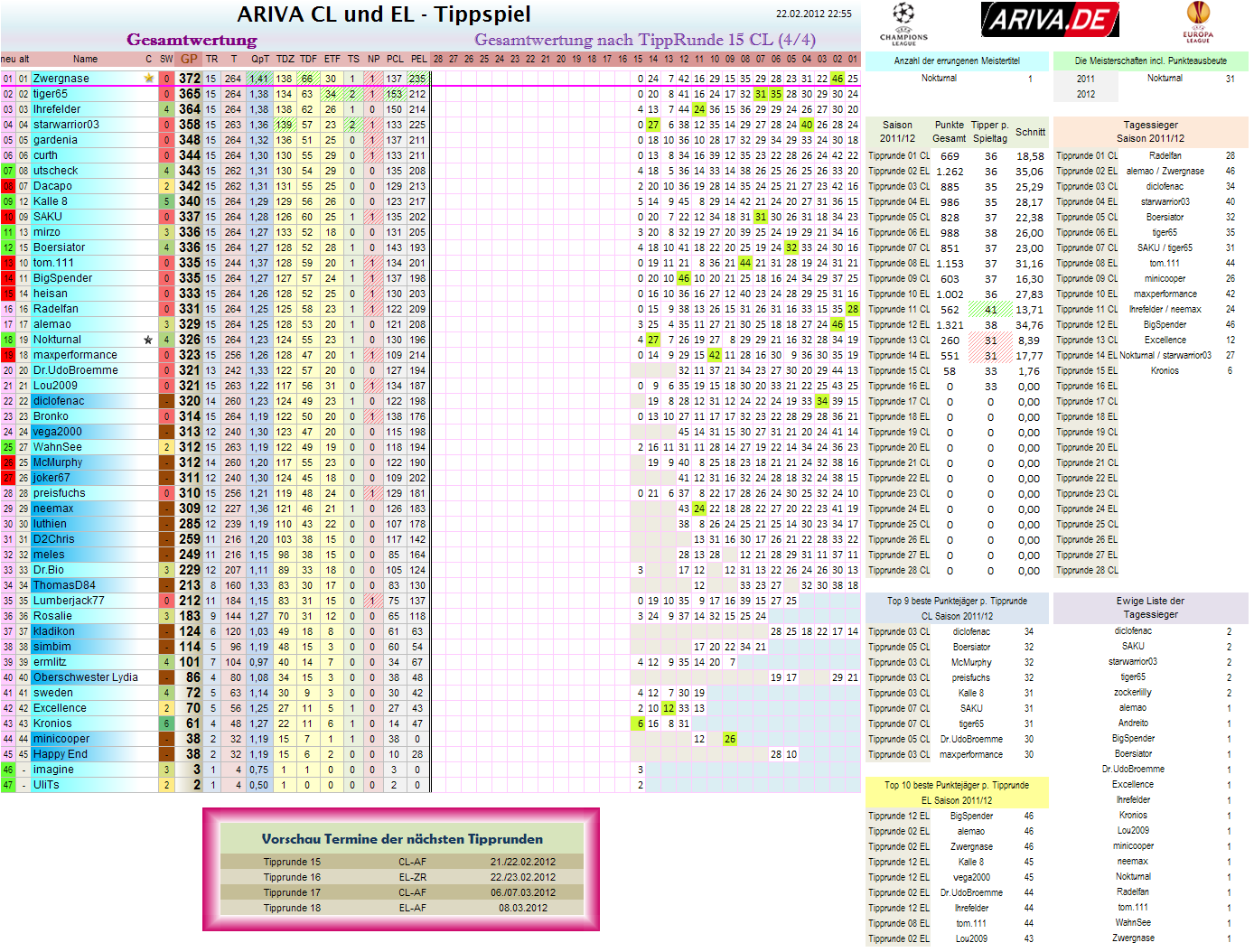Click 'Top 10 beste Punktejäger' EL header

[957, 792]
